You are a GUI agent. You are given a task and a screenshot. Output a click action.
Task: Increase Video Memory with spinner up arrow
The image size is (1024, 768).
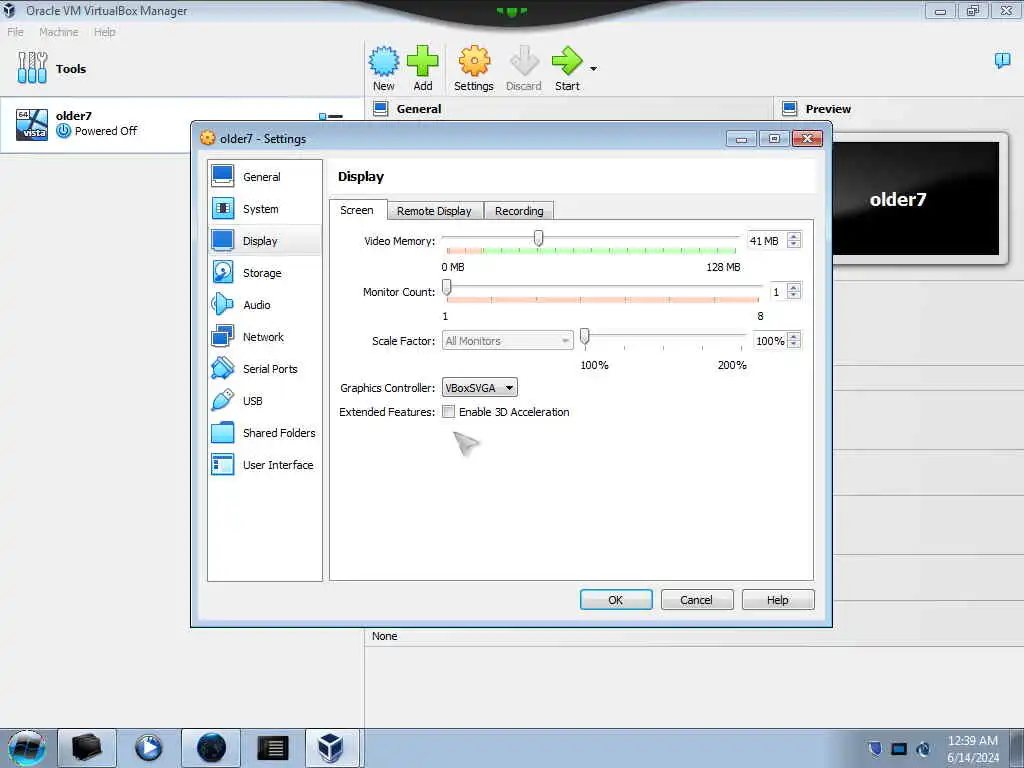point(793,236)
